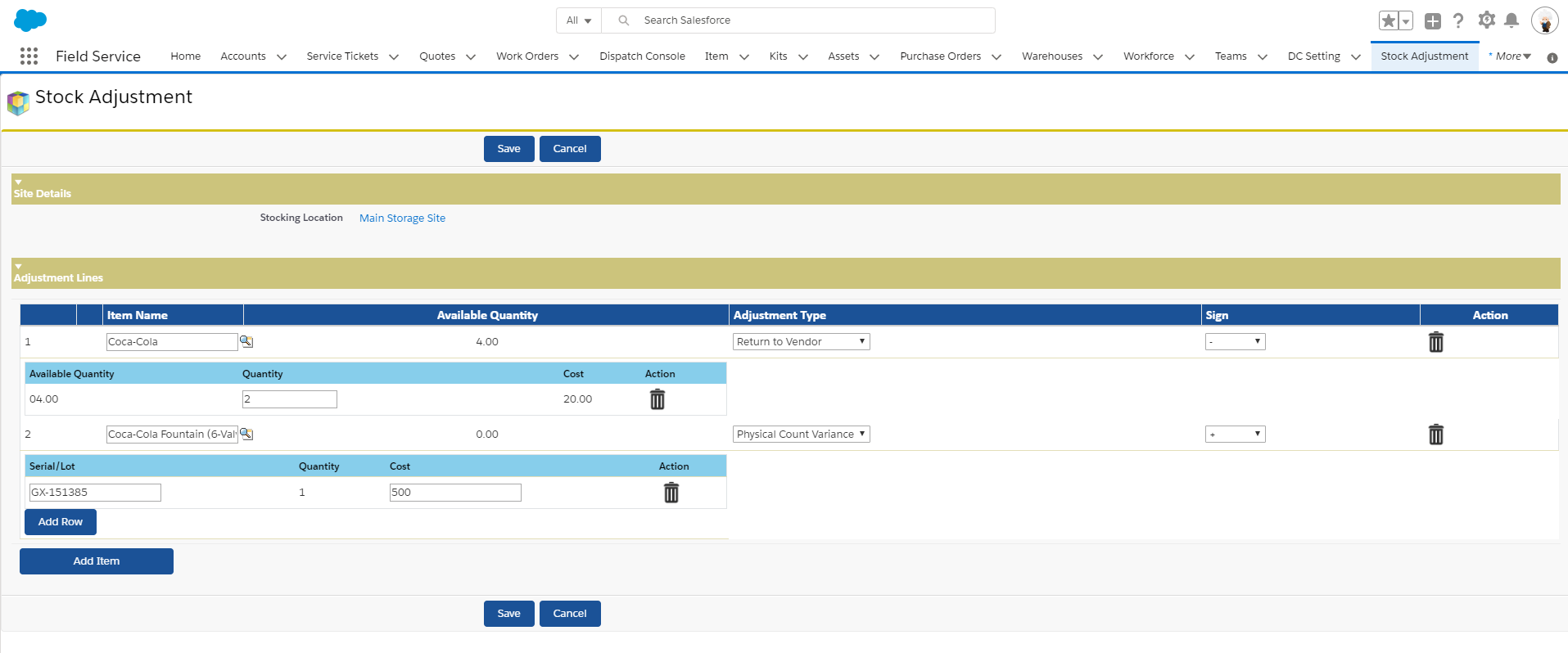Delete the quantity 2 sub-row
1568x653 pixels.
coord(657,399)
